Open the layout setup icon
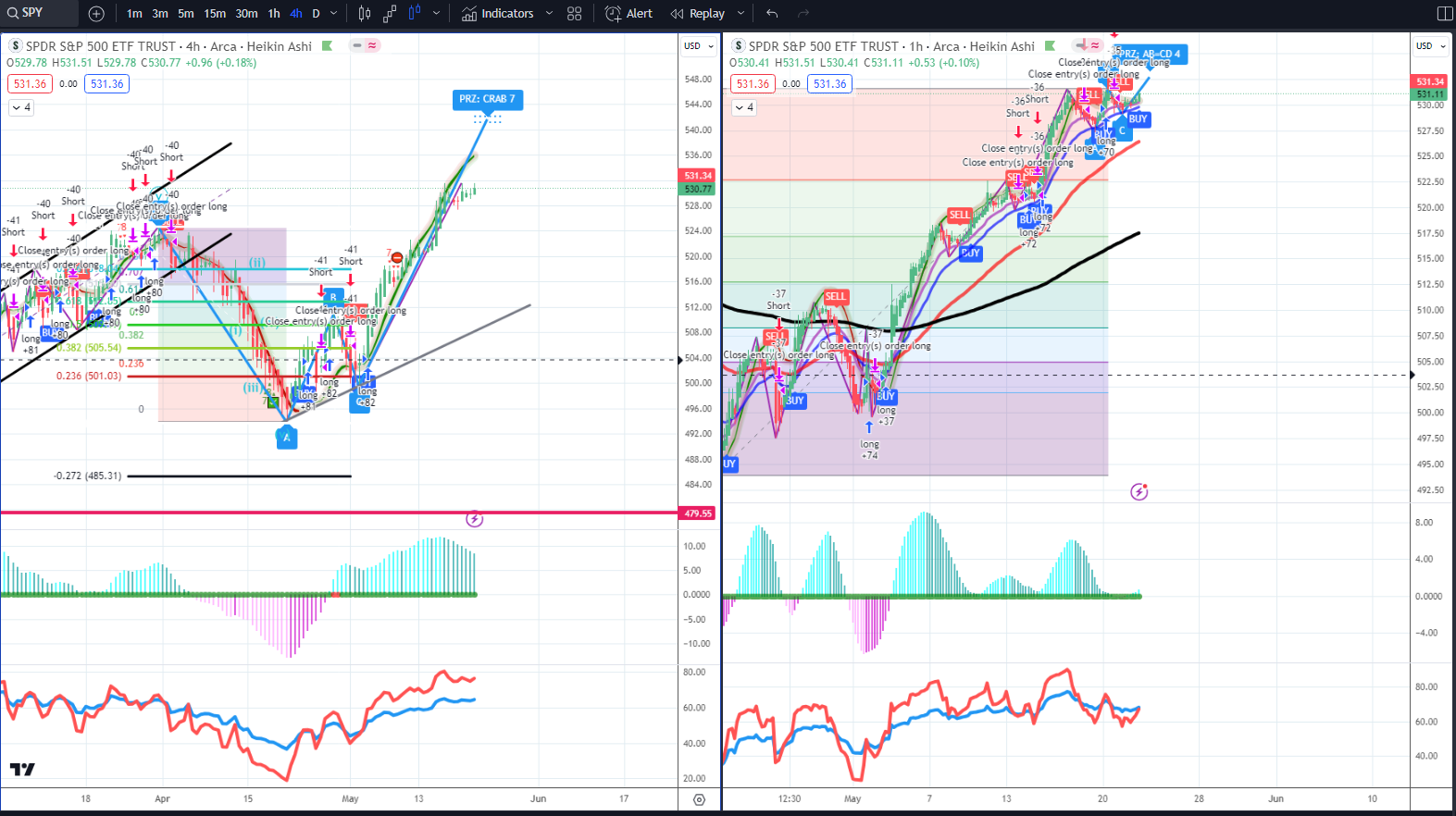Image resolution: width=1456 pixels, height=816 pixels. (x=1444, y=14)
